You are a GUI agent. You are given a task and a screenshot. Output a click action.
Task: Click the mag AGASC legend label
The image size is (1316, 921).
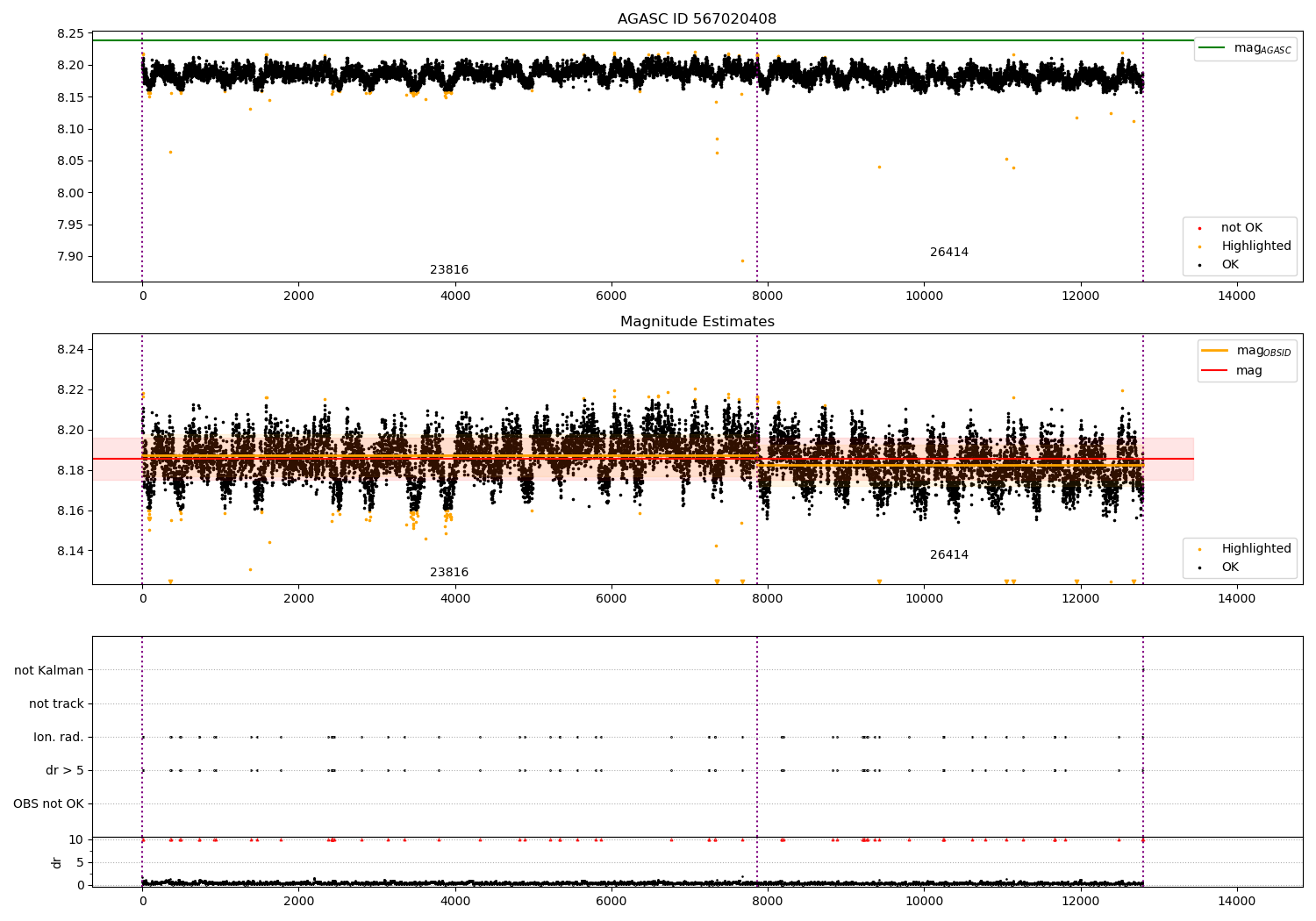coord(1262,48)
